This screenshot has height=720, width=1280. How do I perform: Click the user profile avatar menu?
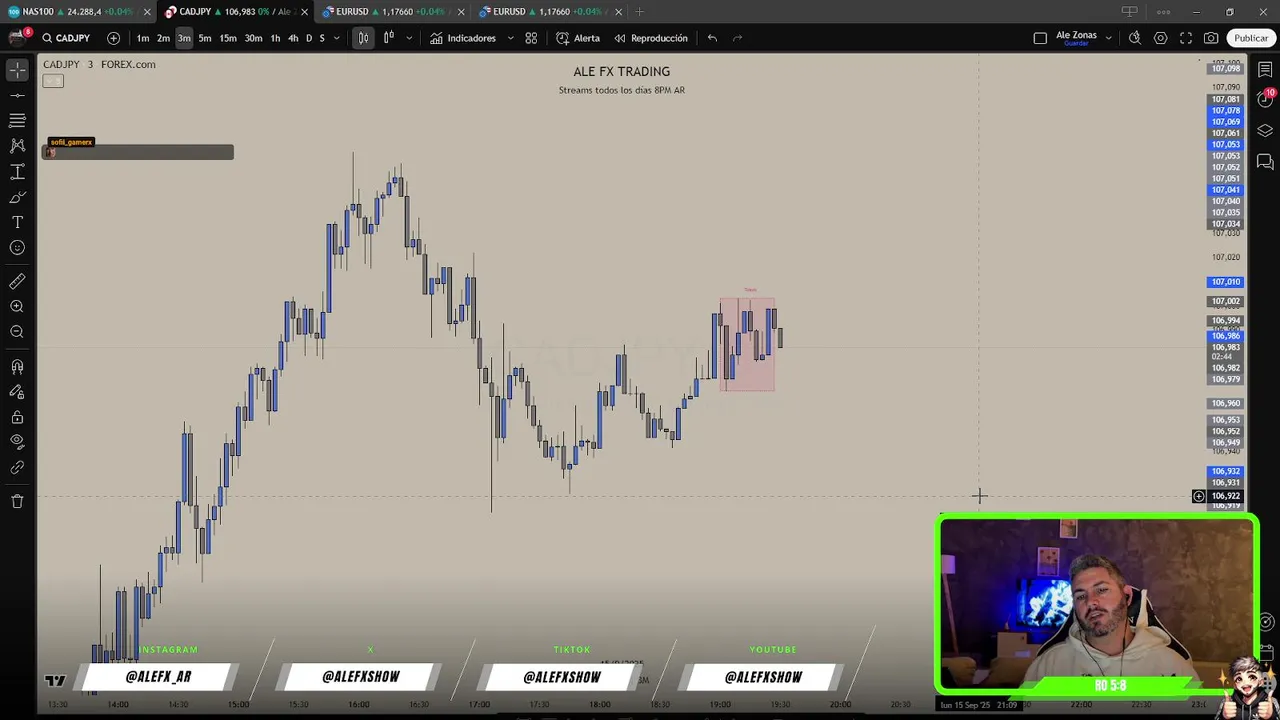tap(17, 37)
